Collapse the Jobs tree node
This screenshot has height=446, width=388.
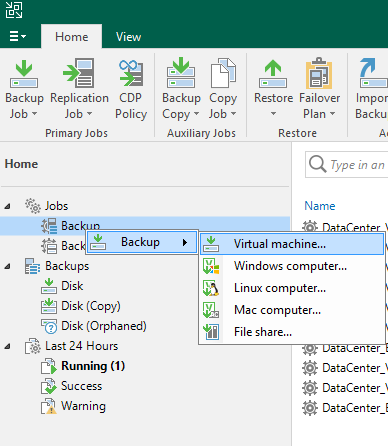[7, 206]
